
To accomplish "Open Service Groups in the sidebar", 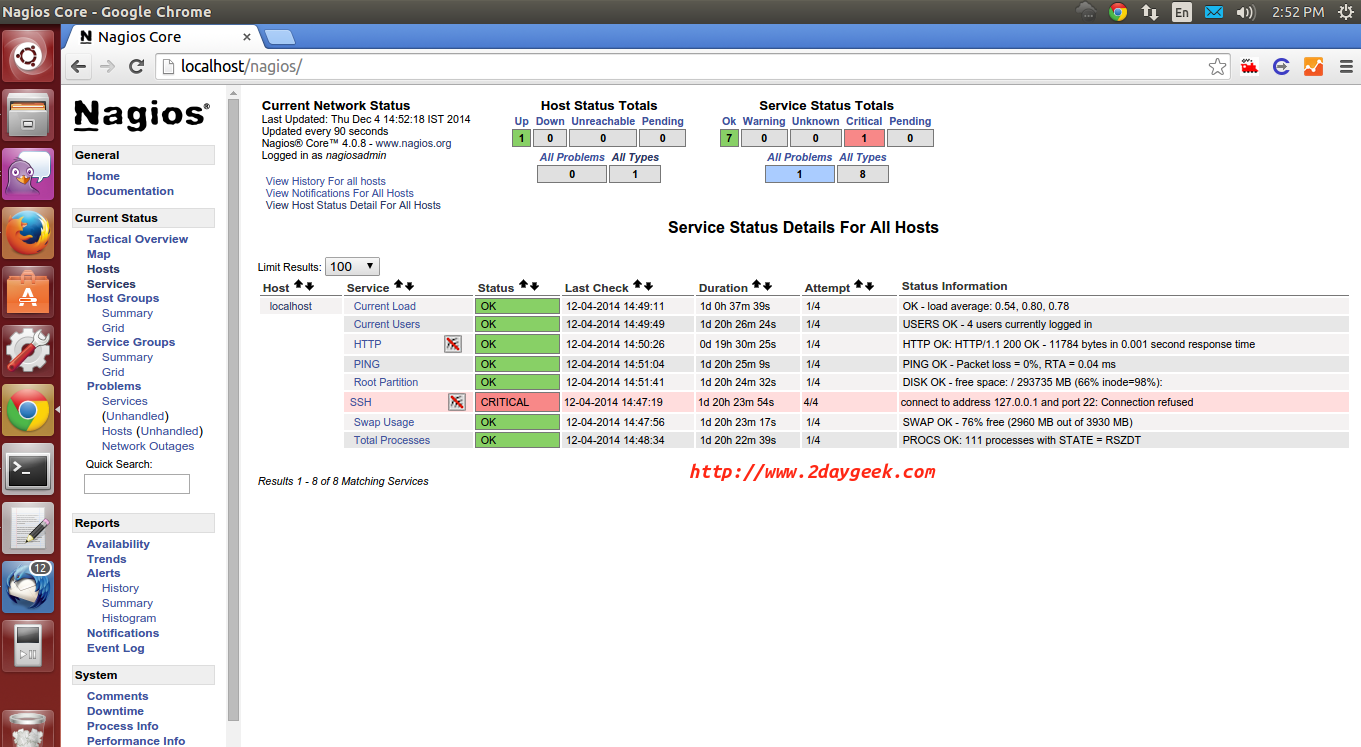I will 130,342.
